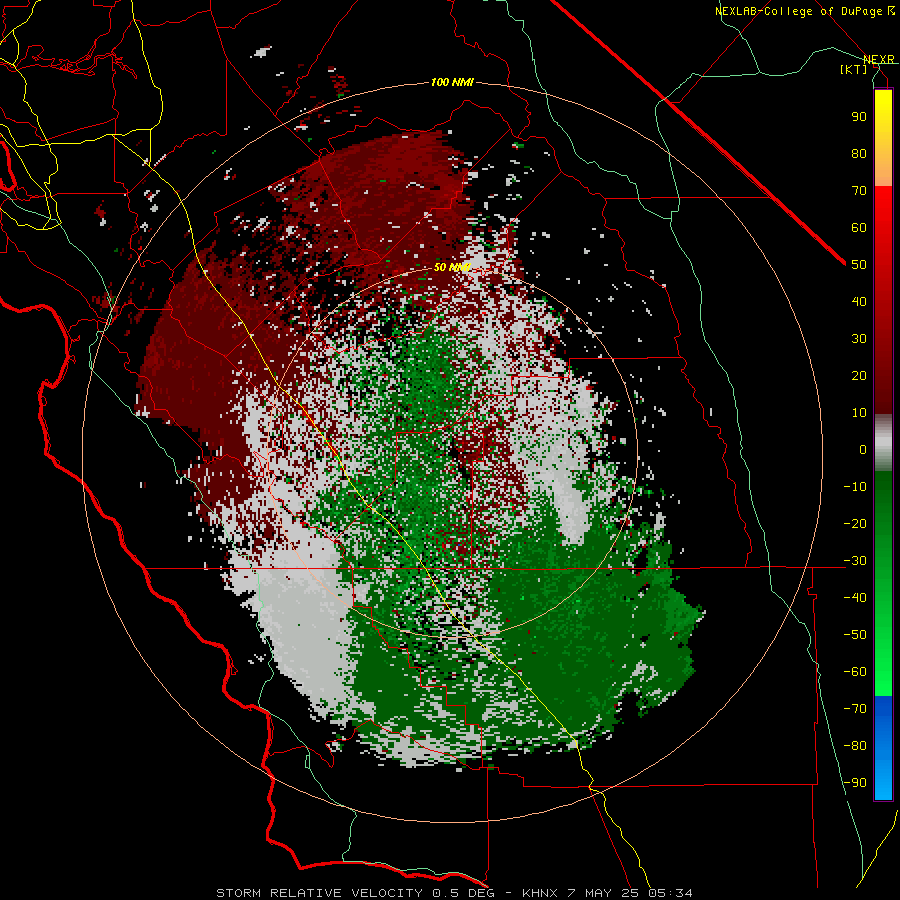900x900 pixels.
Task: Click the 40 value on velocity scale
Action: coord(859,301)
